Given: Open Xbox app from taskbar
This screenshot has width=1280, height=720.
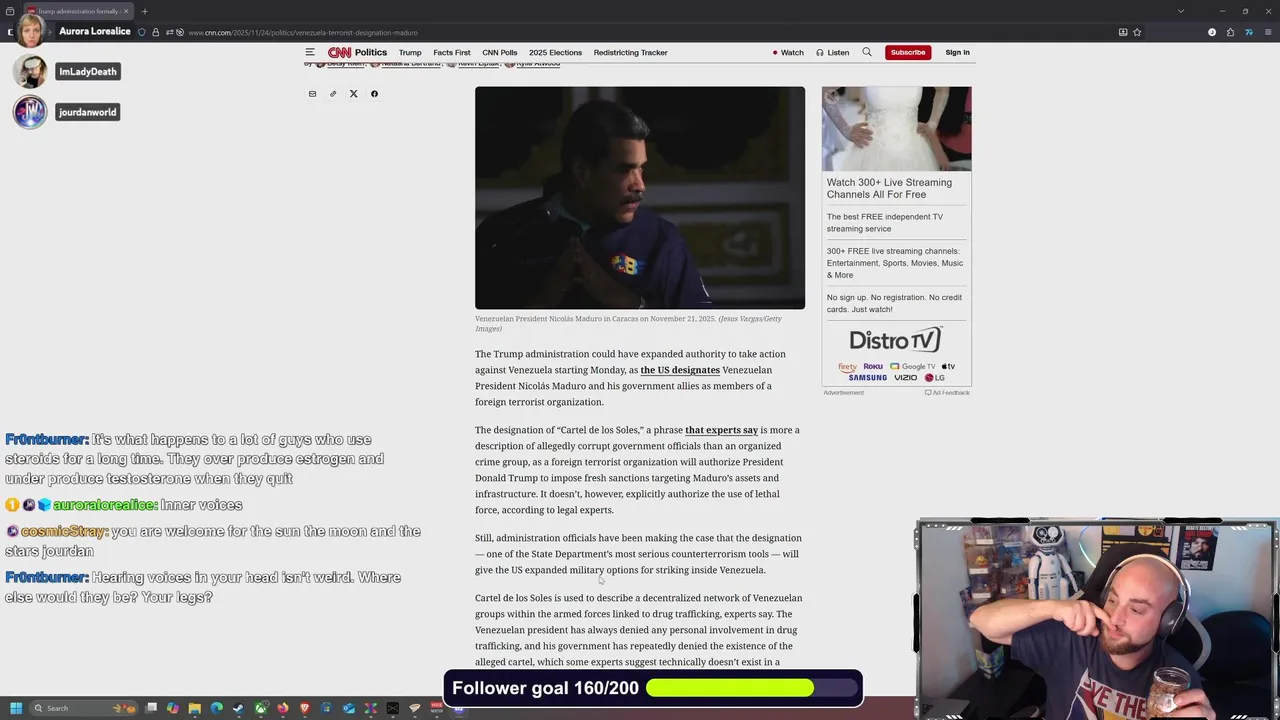Looking at the screenshot, I should [x=261, y=708].
